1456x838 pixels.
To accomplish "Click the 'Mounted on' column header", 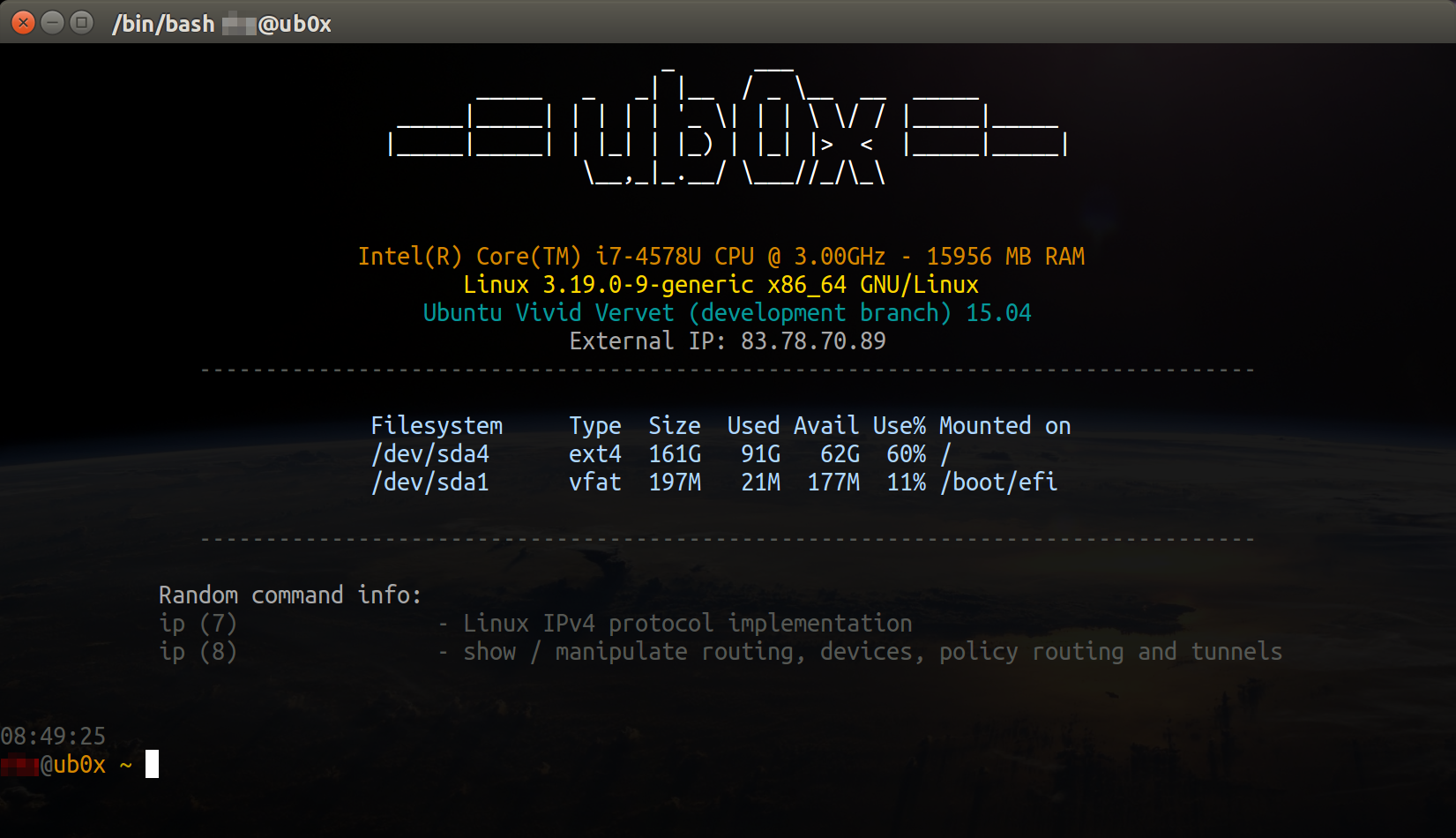I will tap(1005, 426).
